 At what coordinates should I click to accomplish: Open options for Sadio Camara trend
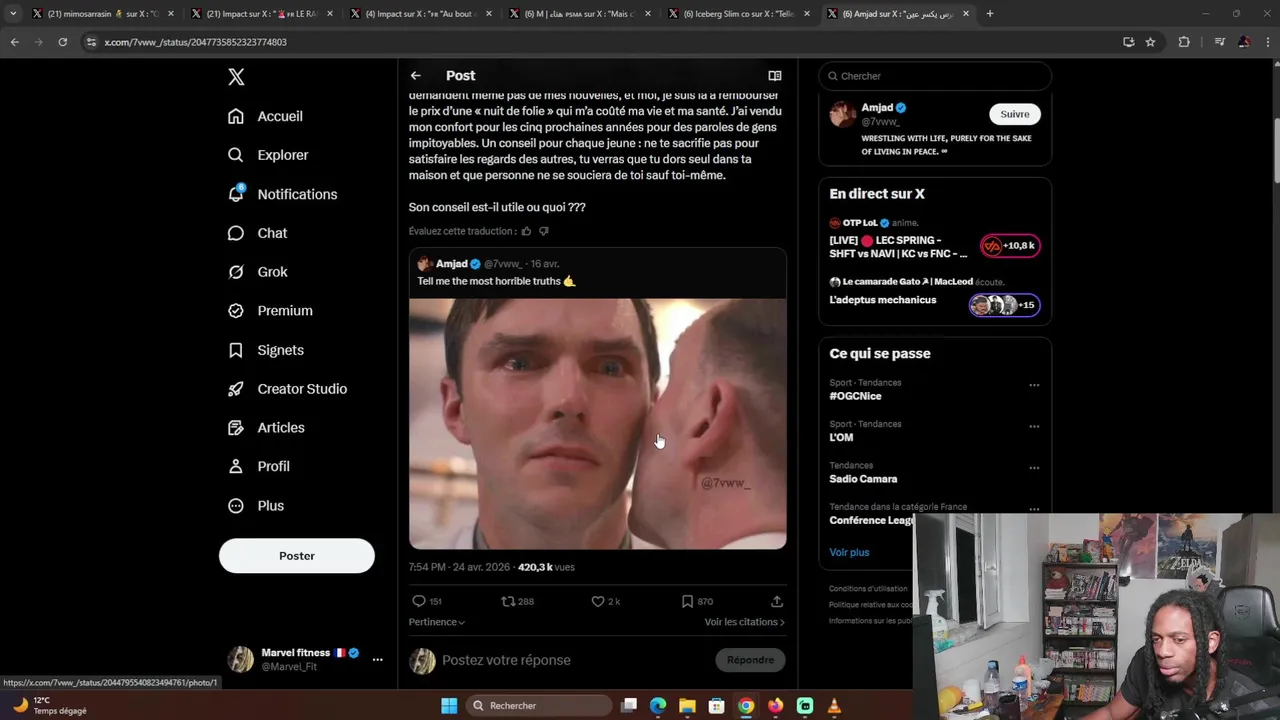pos(1034,467)
